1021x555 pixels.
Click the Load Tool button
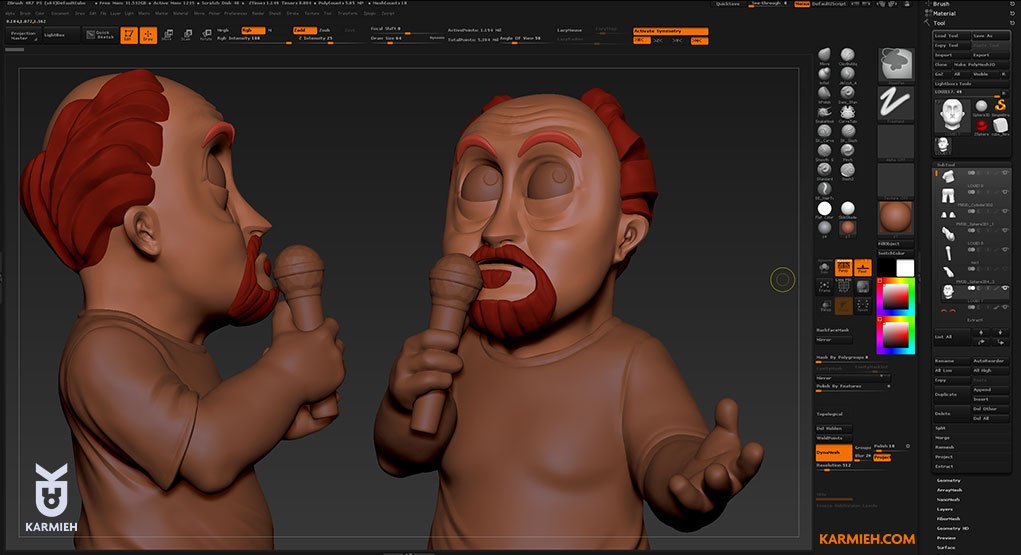click(x=951, y=36)
